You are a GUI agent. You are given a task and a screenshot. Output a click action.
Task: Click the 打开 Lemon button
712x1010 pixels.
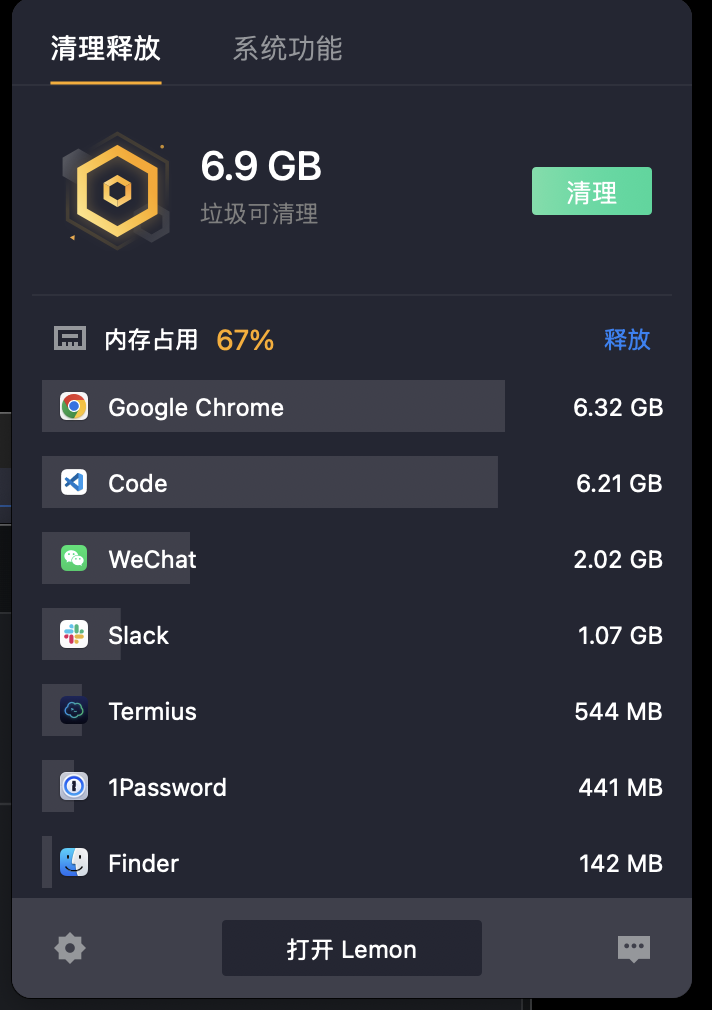point(352,948)
